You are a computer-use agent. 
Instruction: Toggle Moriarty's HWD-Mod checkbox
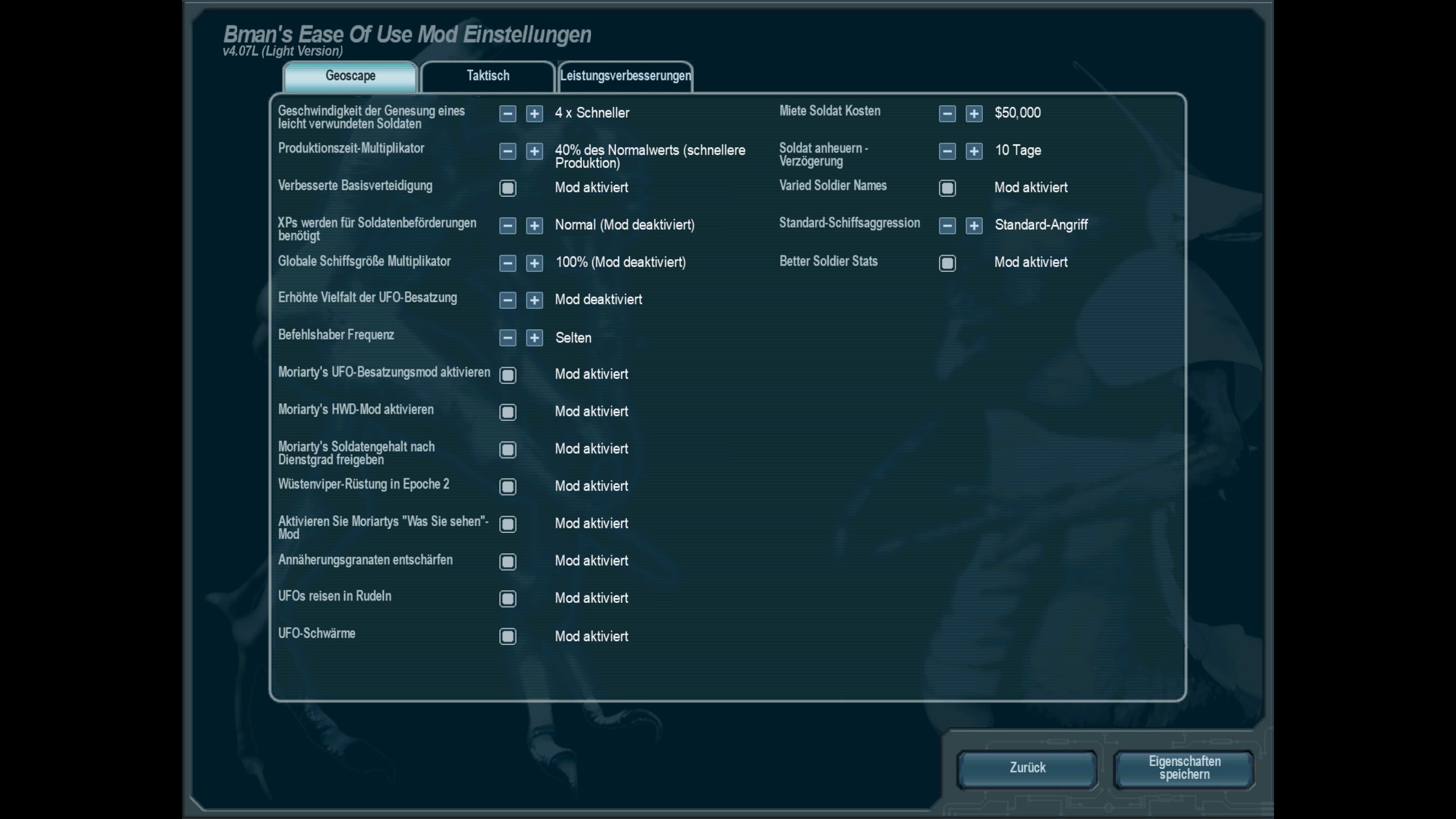click(x=507, y=412)
